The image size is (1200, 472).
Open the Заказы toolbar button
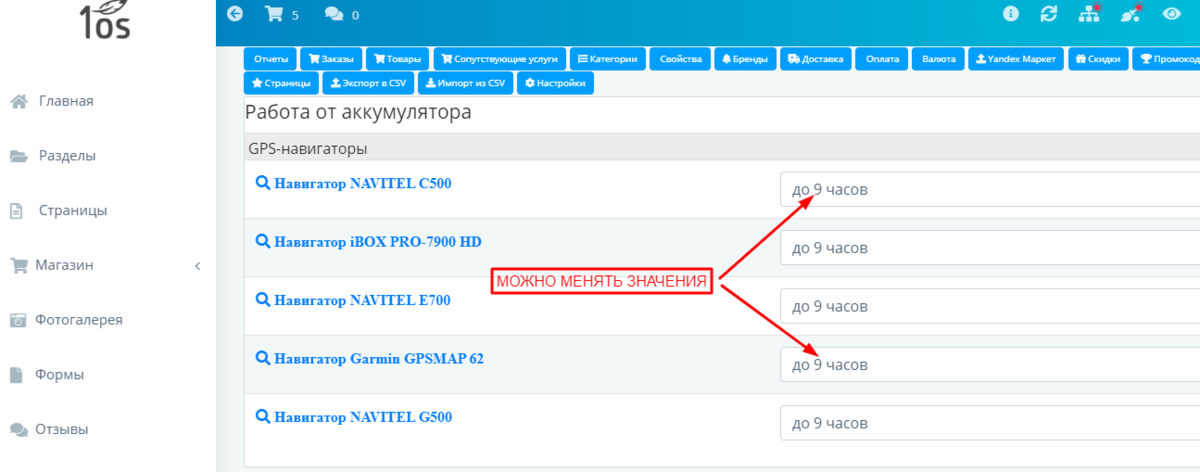(x=331, y=59)
